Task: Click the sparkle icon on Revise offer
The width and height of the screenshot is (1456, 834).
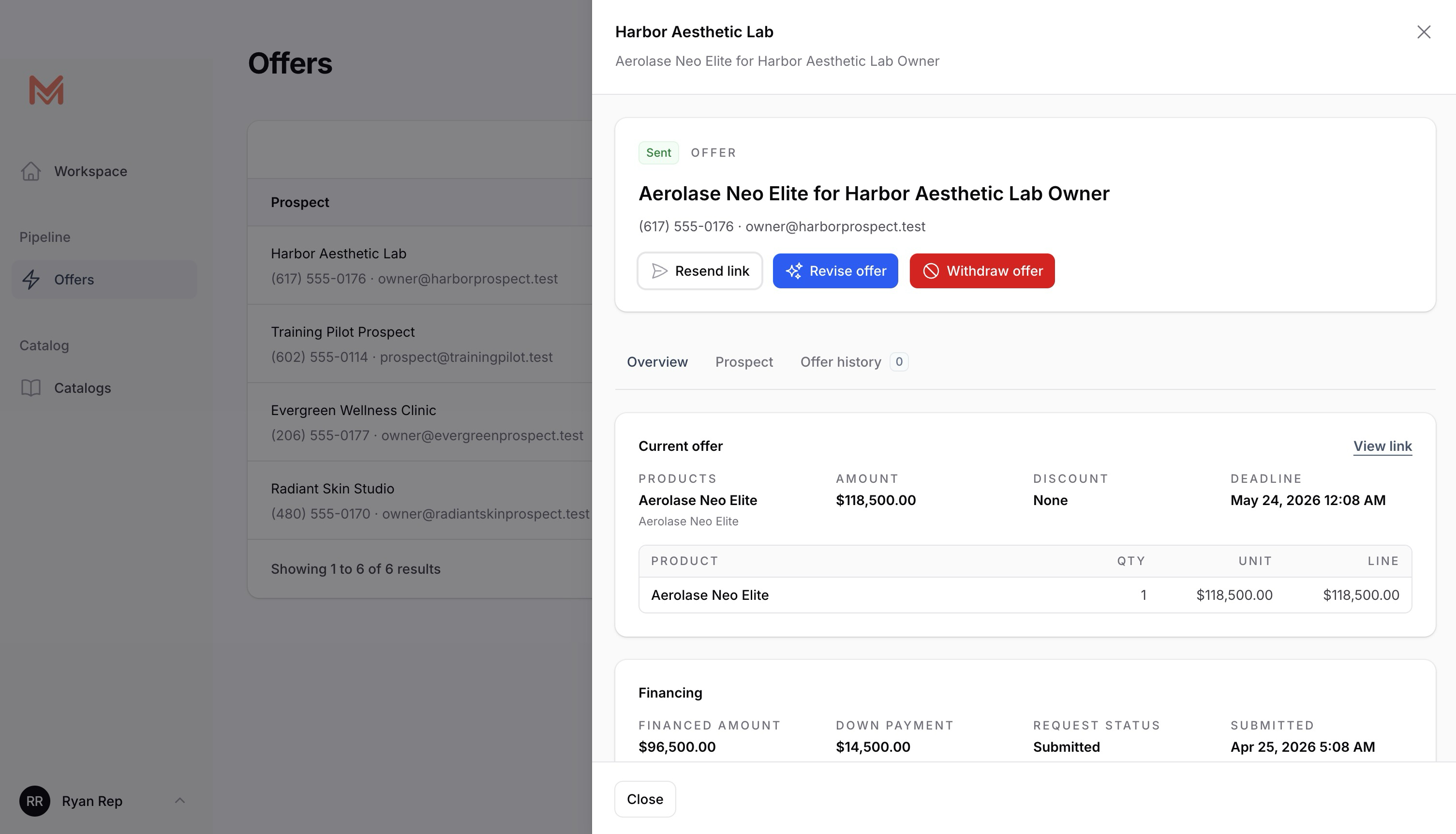Action: [x=794, y=271]
